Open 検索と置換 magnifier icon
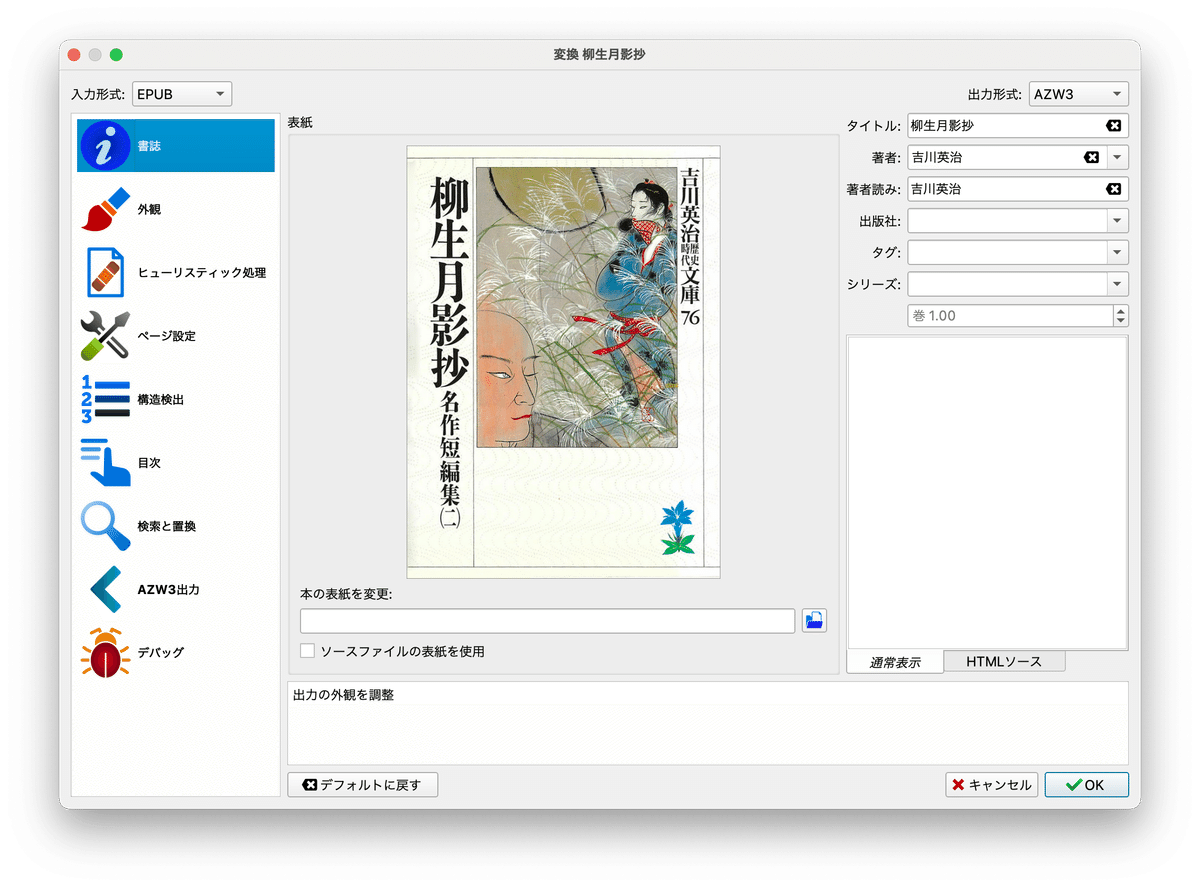This screenshot has width=1200, height=887. 105,526
